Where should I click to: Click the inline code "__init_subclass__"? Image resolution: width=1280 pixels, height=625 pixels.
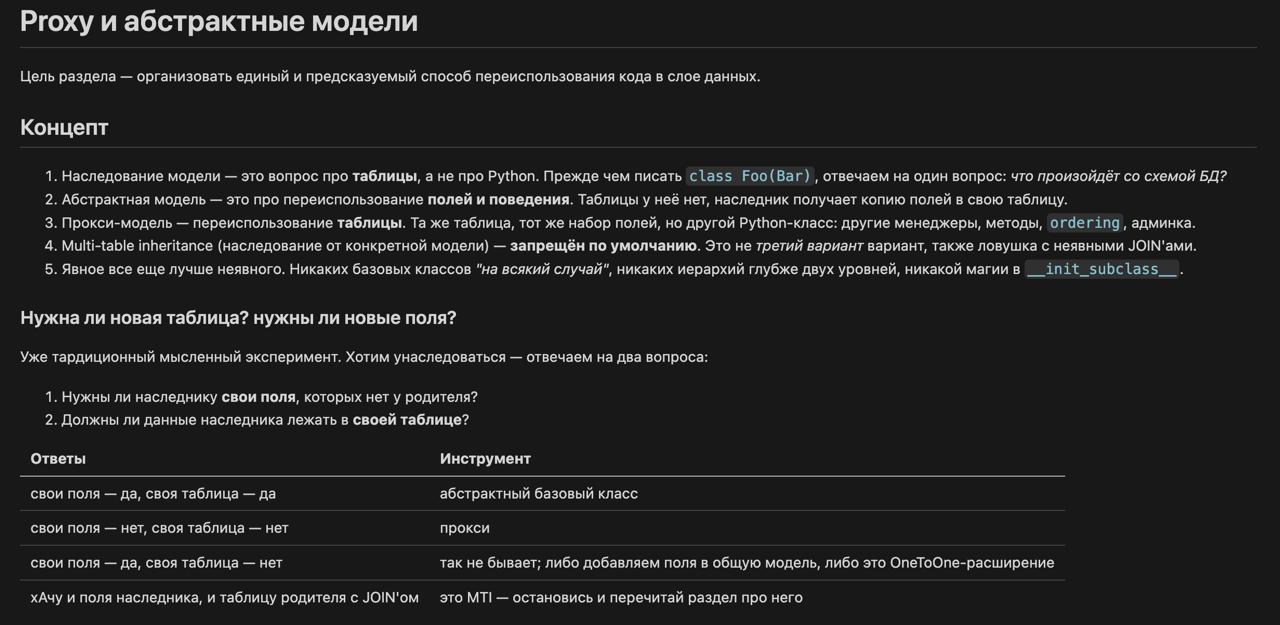[x=1102, y=269]
